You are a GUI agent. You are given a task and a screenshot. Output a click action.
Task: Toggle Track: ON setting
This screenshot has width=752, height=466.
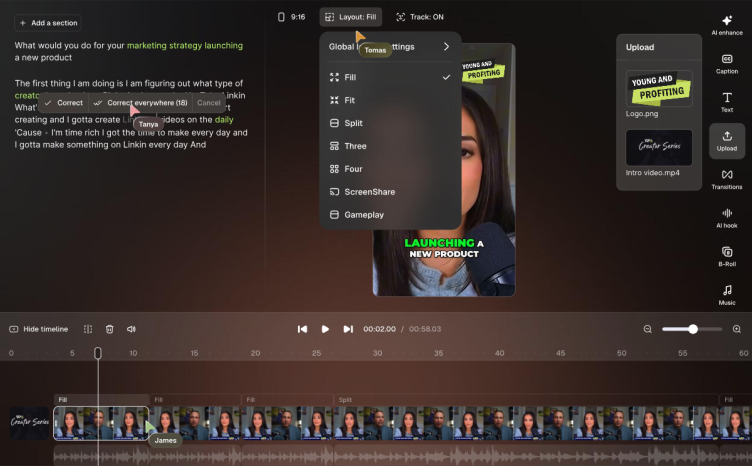tap(419, 17)
